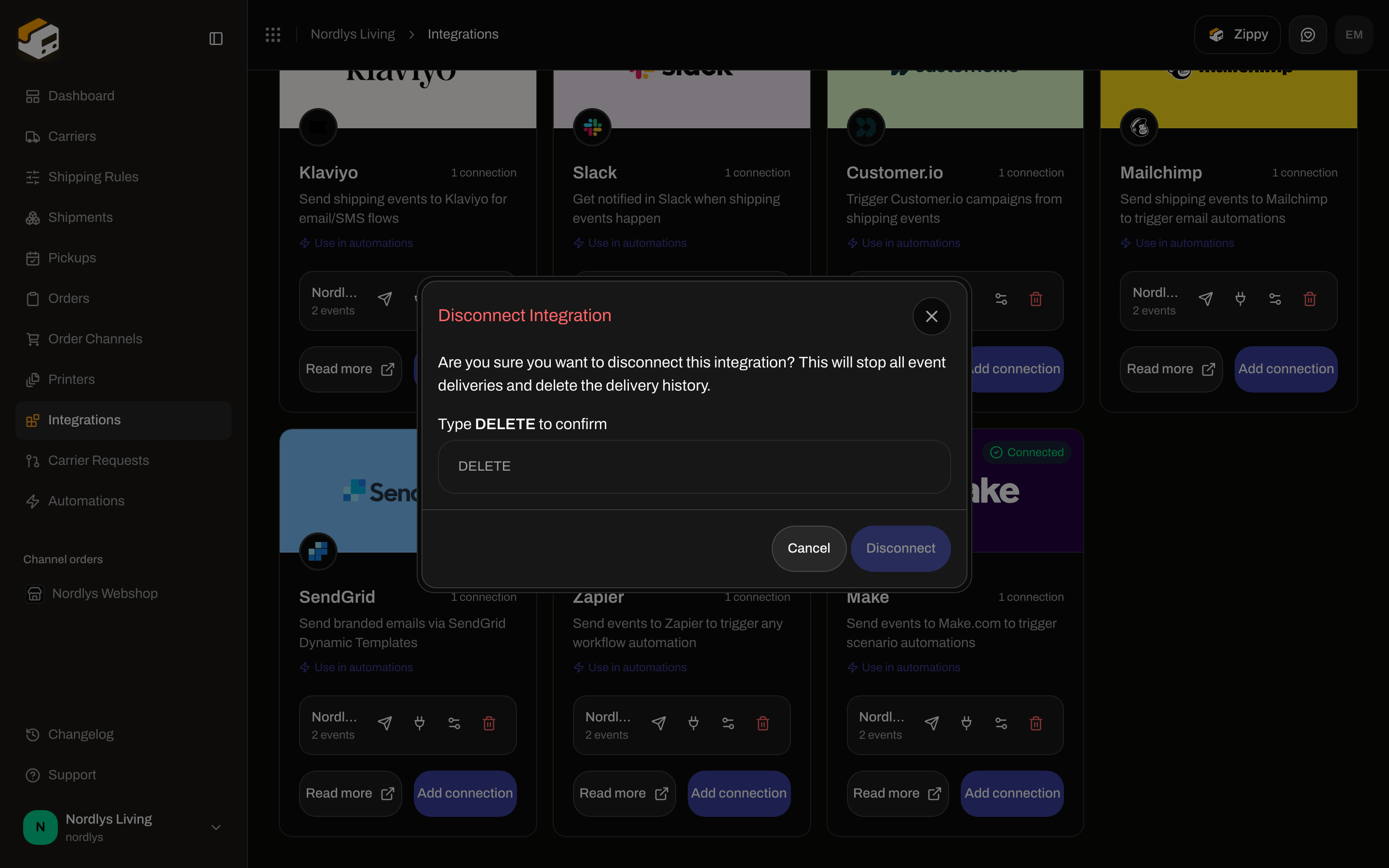The width and height of the screenshot is (1389, 868).
Task: Click Read more on Make card
Action: (897, 793)
